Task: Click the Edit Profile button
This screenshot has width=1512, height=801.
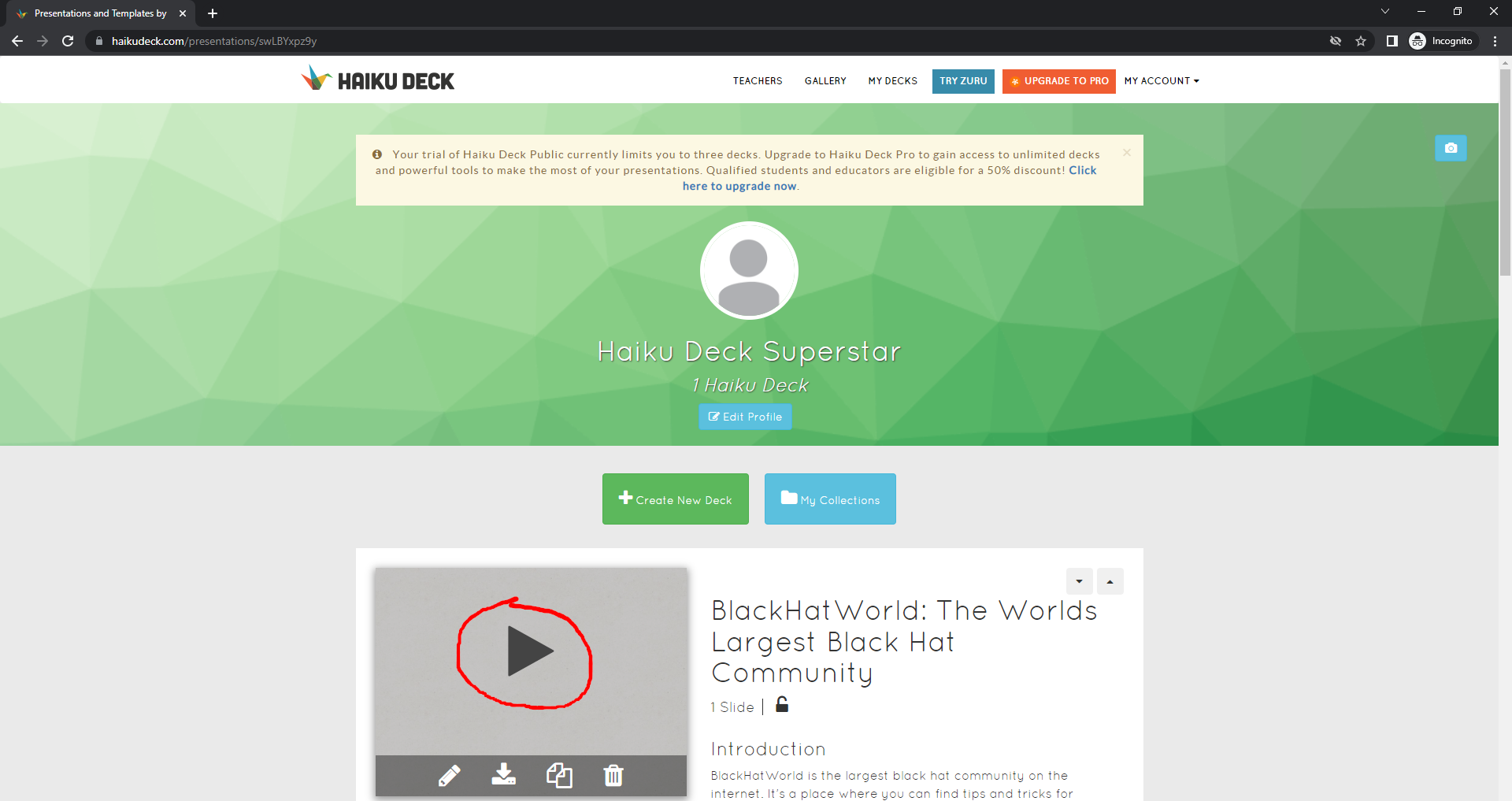Action: coord(745,417)
